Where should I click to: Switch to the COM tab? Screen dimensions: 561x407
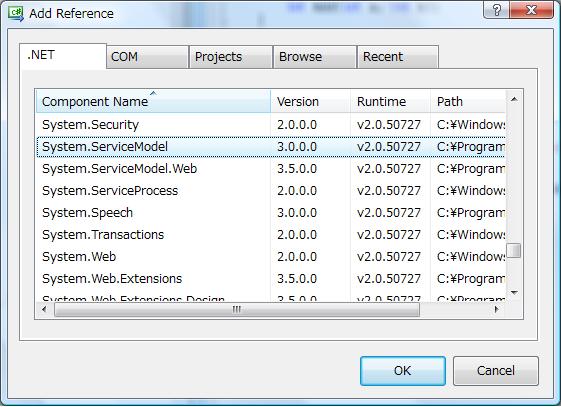pos(147,57)
